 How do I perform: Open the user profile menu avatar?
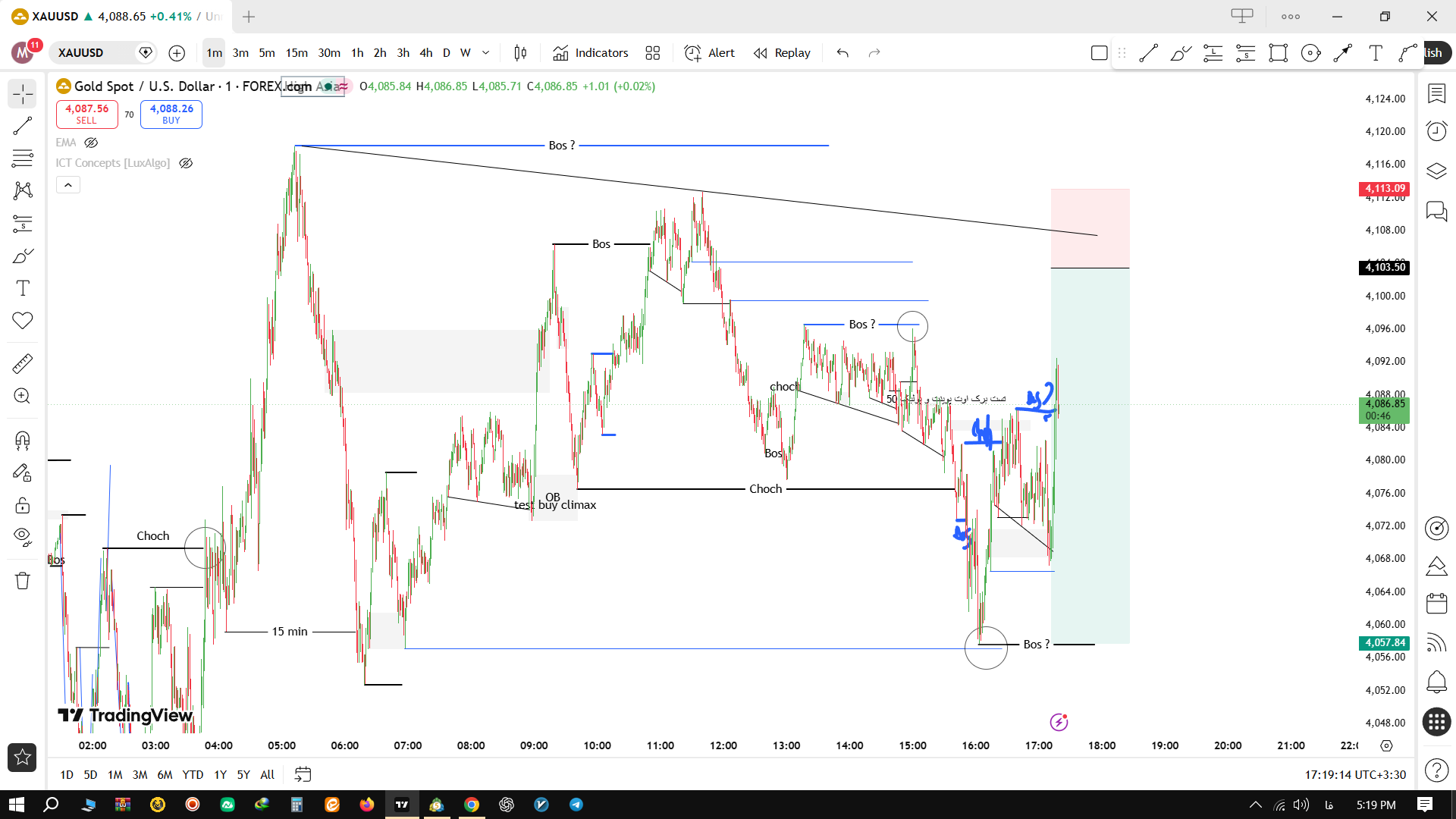23,53
